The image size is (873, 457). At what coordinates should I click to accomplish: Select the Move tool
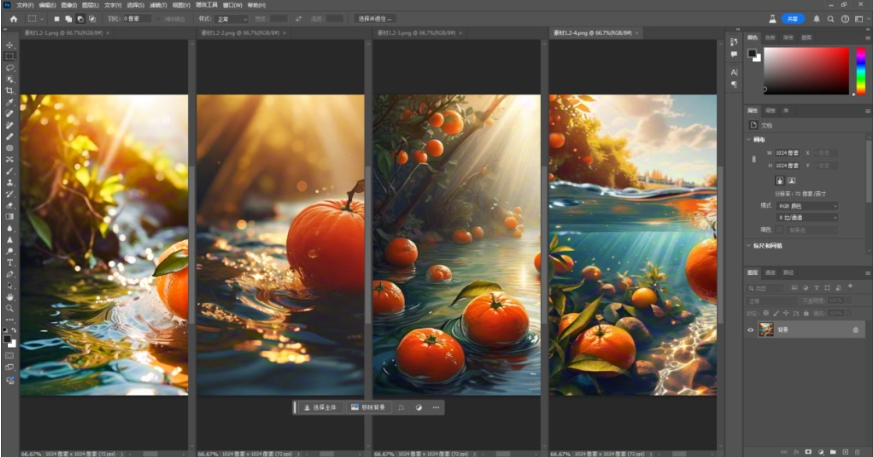[x=10, y=45]
